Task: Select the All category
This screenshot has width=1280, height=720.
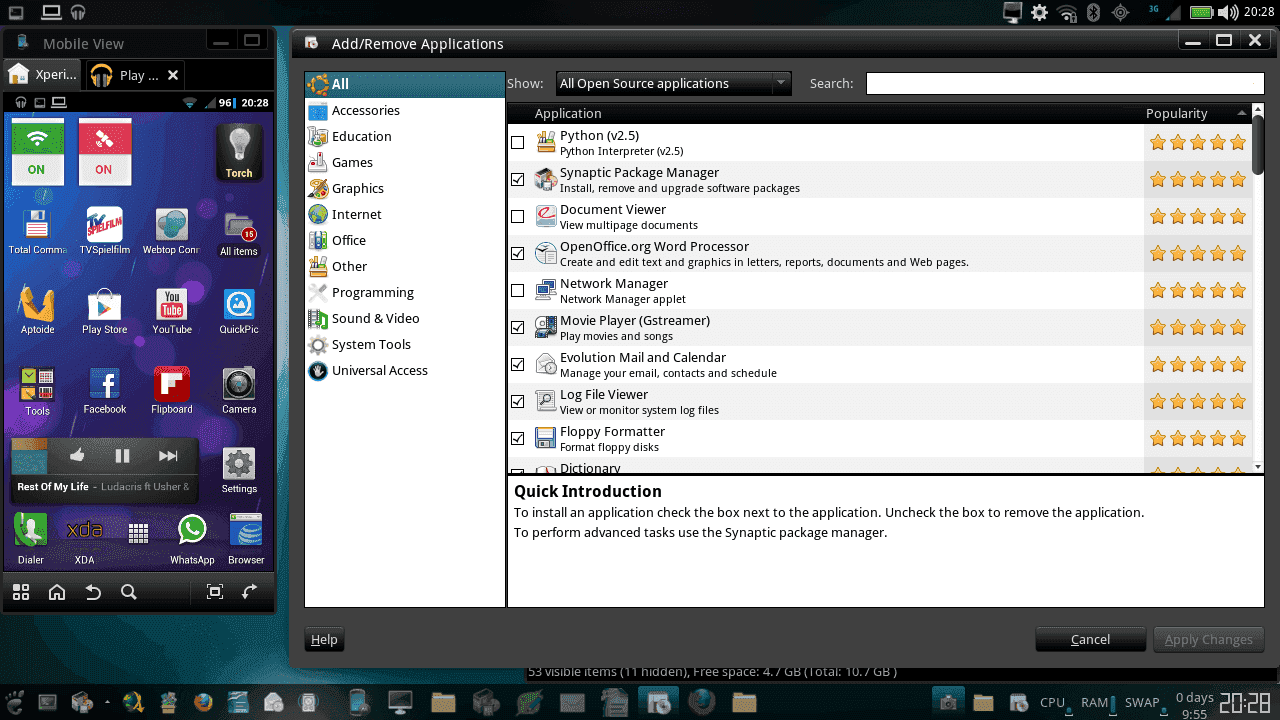Action: coord(405,84)
